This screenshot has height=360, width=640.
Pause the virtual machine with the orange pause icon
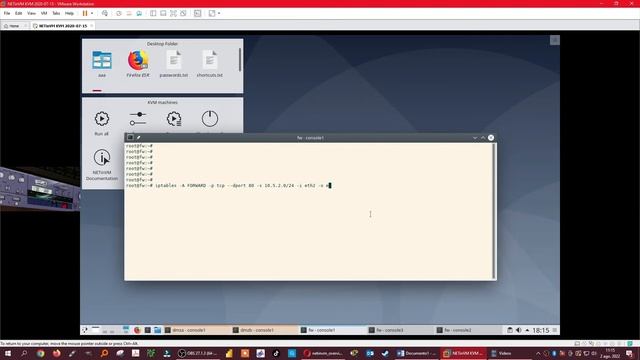(x=85, y=13)
